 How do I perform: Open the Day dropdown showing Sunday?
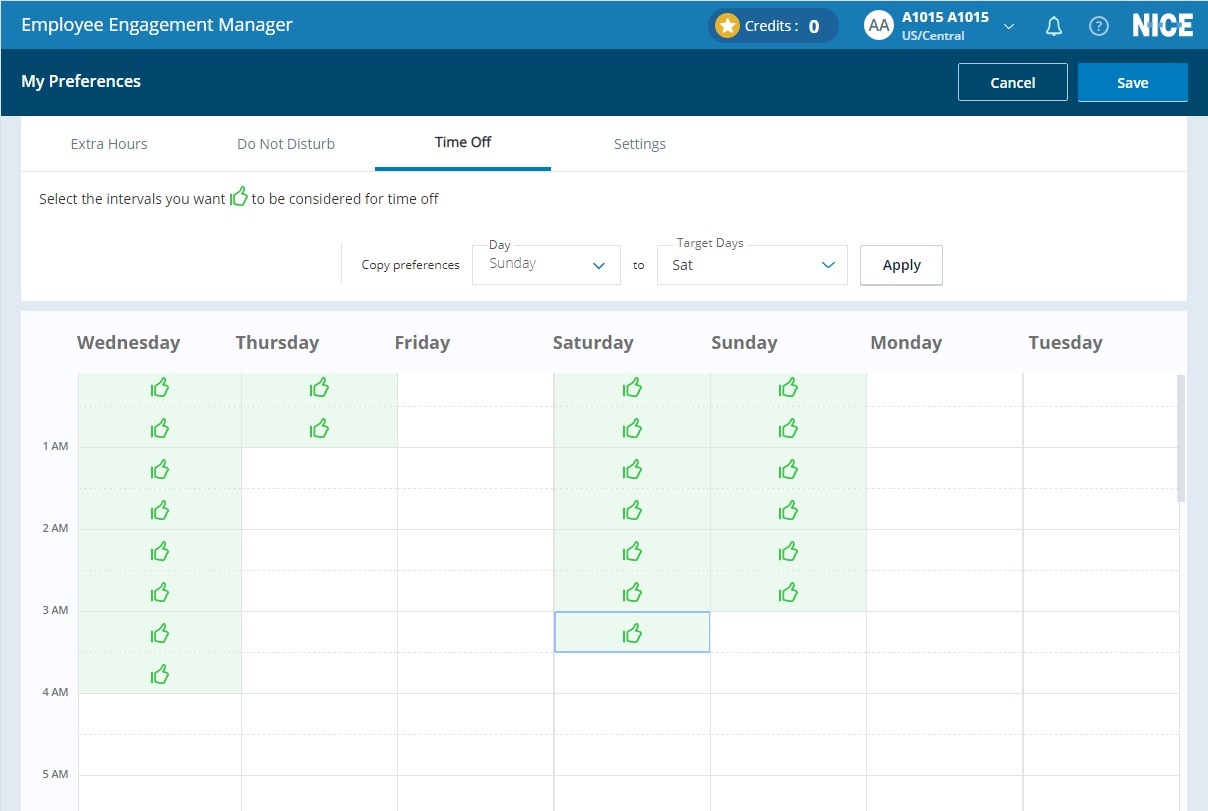pos(546,265)
